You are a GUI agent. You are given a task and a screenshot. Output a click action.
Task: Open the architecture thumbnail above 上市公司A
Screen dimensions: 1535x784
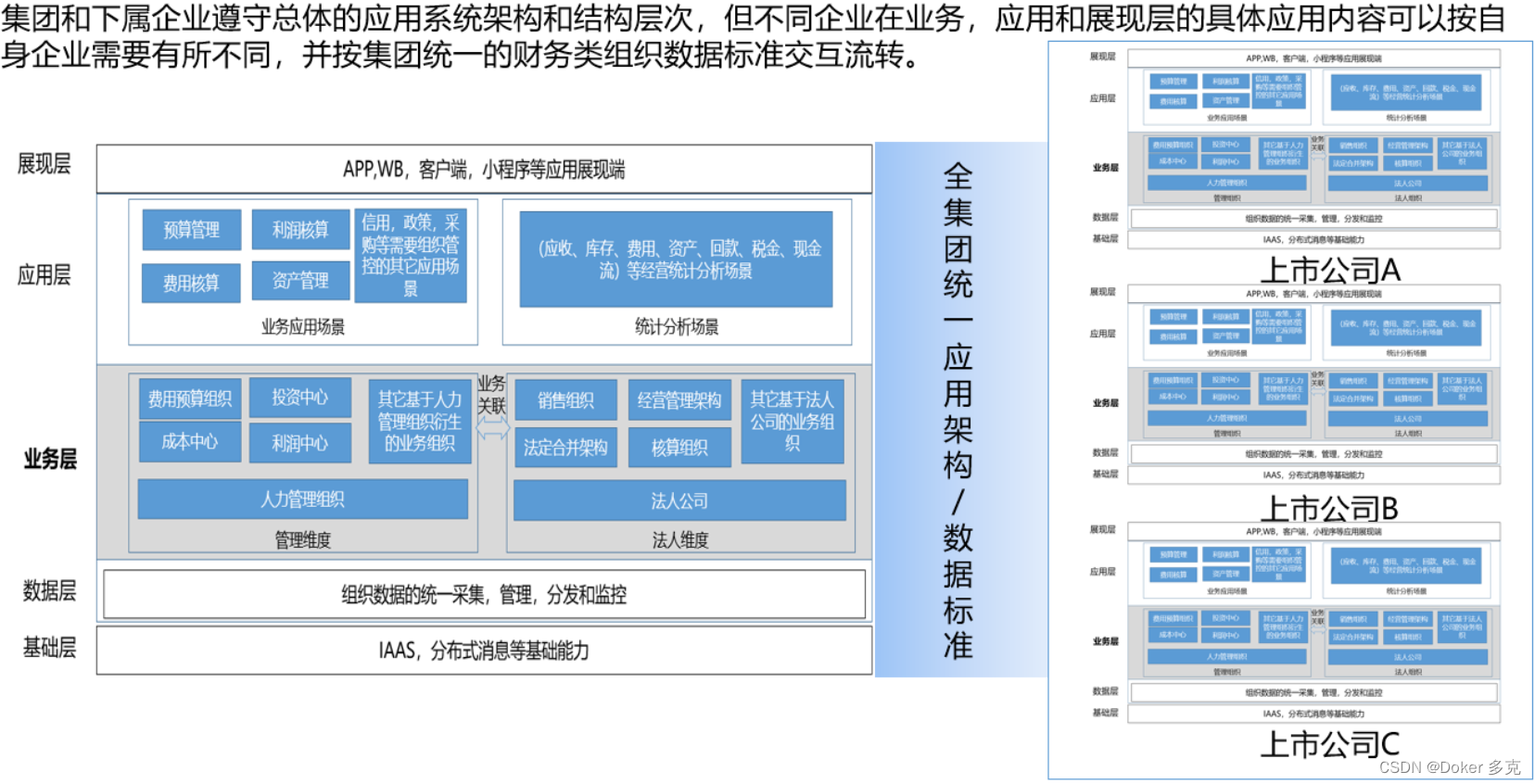point(1295,148)
